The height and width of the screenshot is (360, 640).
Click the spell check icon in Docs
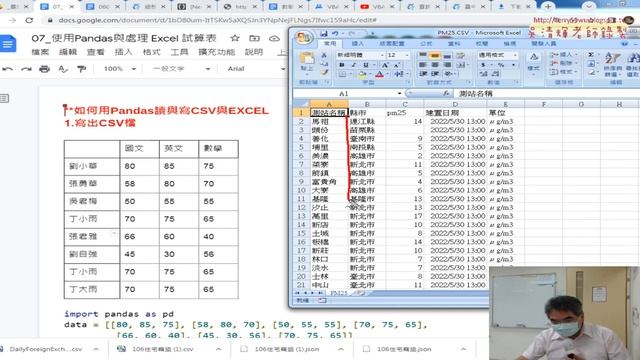(x=62, y=69)
